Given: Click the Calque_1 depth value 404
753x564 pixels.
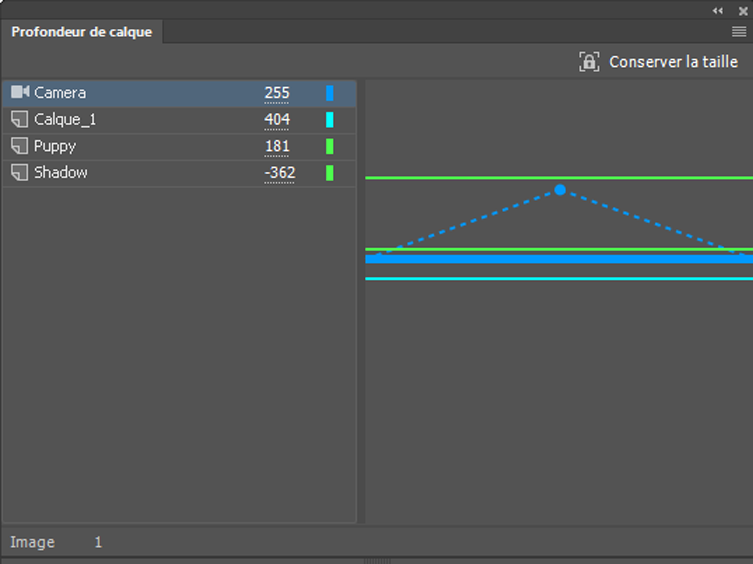Looking at the screenshot, I should point(277,120).
